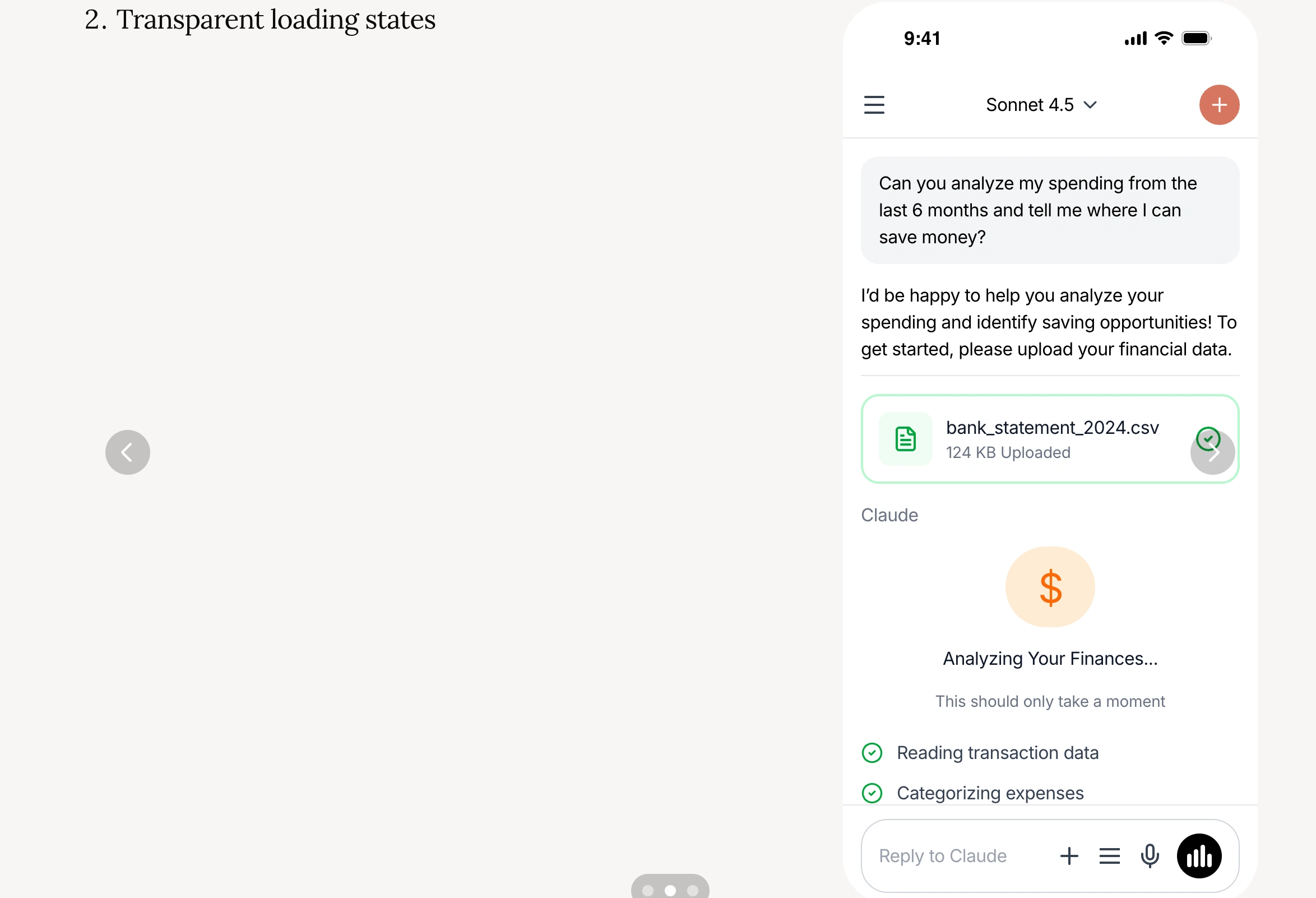Select the third carousel page dot
This screenshot has width=1316, height=898.
pos(693,890)
